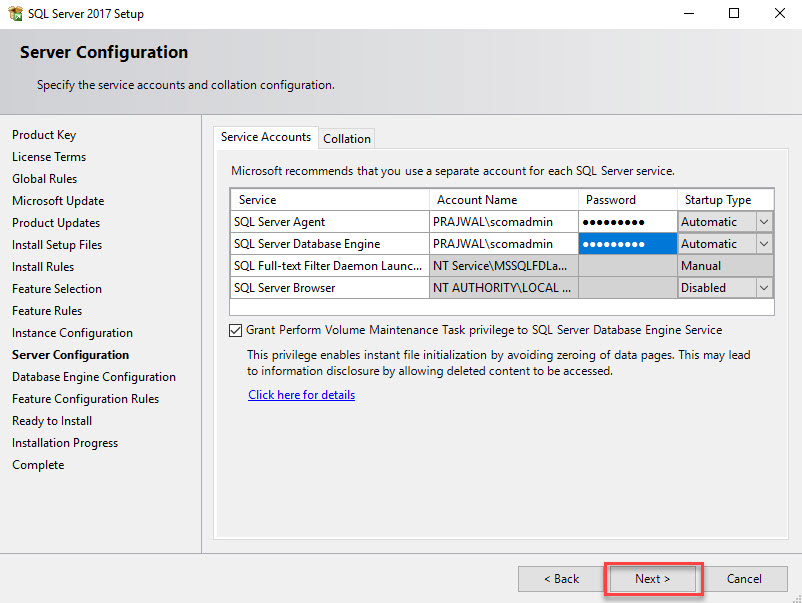
Task: Click SQL Server Agent account name field
Action: (504, 222)
